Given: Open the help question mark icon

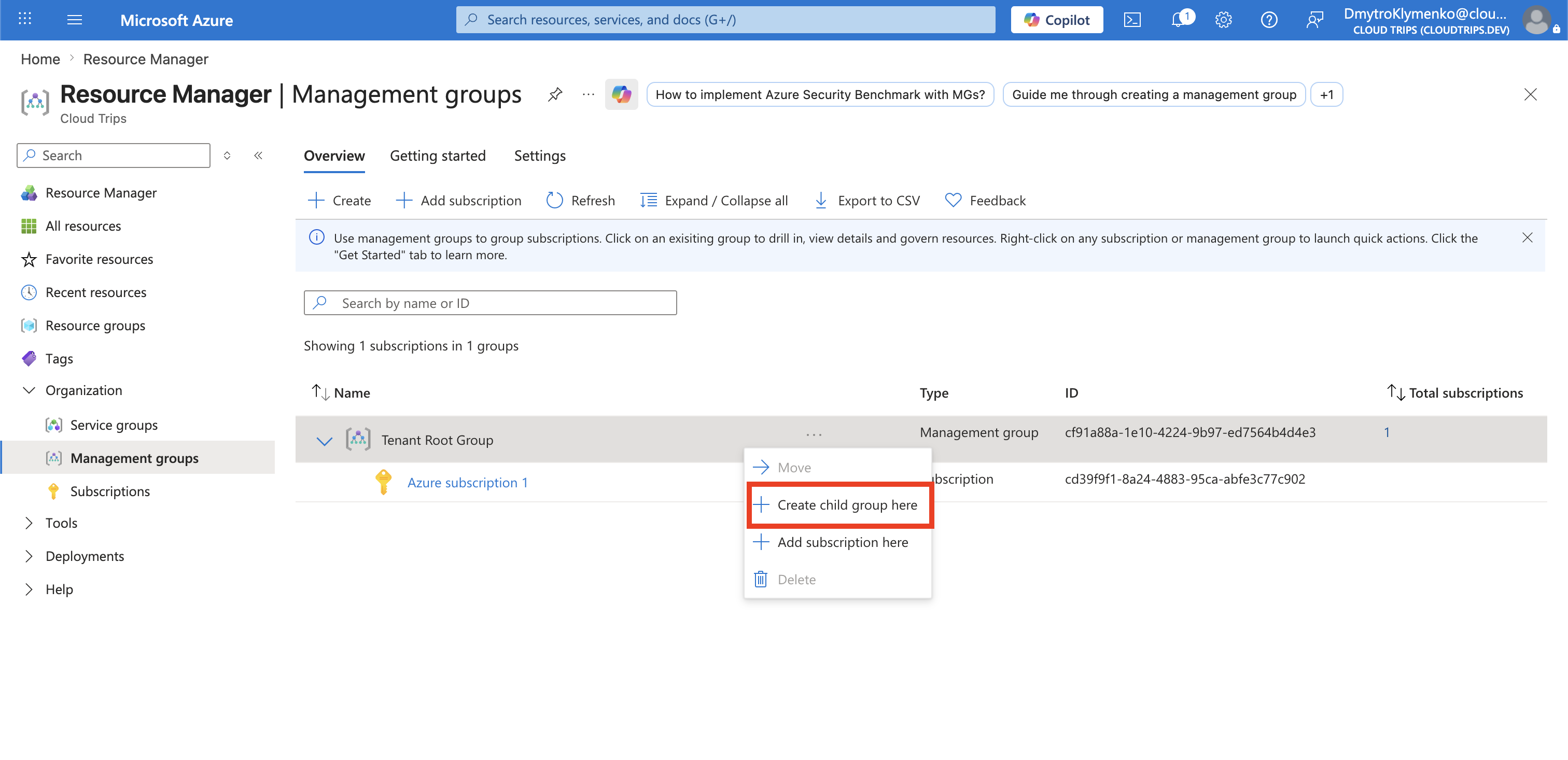Looking at the screenshot, I should tap(1268, 20).
